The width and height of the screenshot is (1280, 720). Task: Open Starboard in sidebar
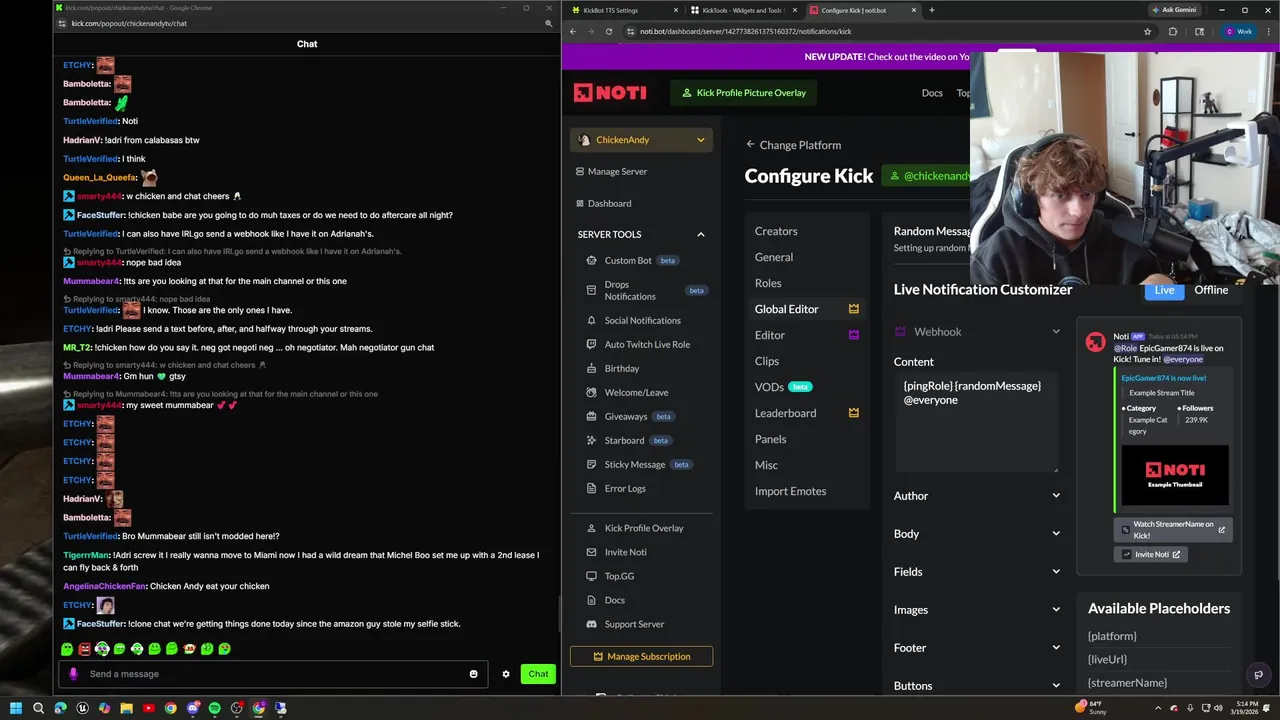[x=624, y=440]
